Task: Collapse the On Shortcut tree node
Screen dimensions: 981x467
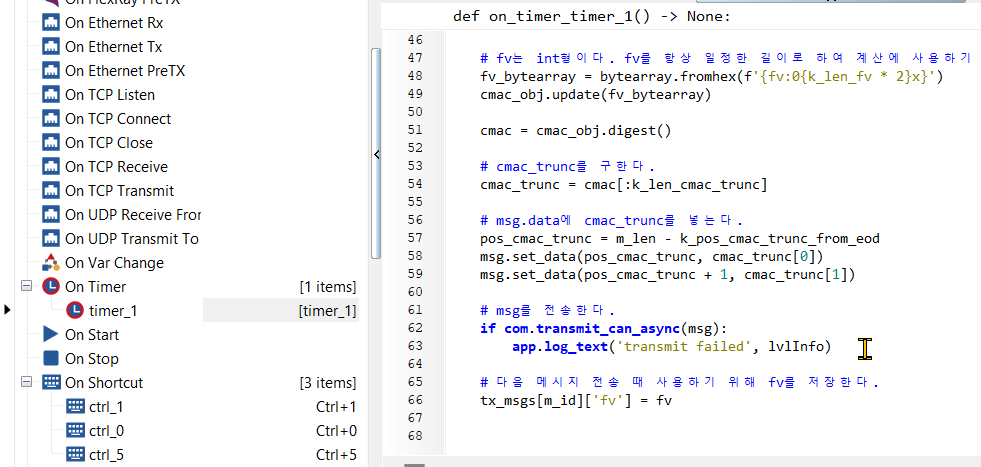Action: (x=26, y=382)
